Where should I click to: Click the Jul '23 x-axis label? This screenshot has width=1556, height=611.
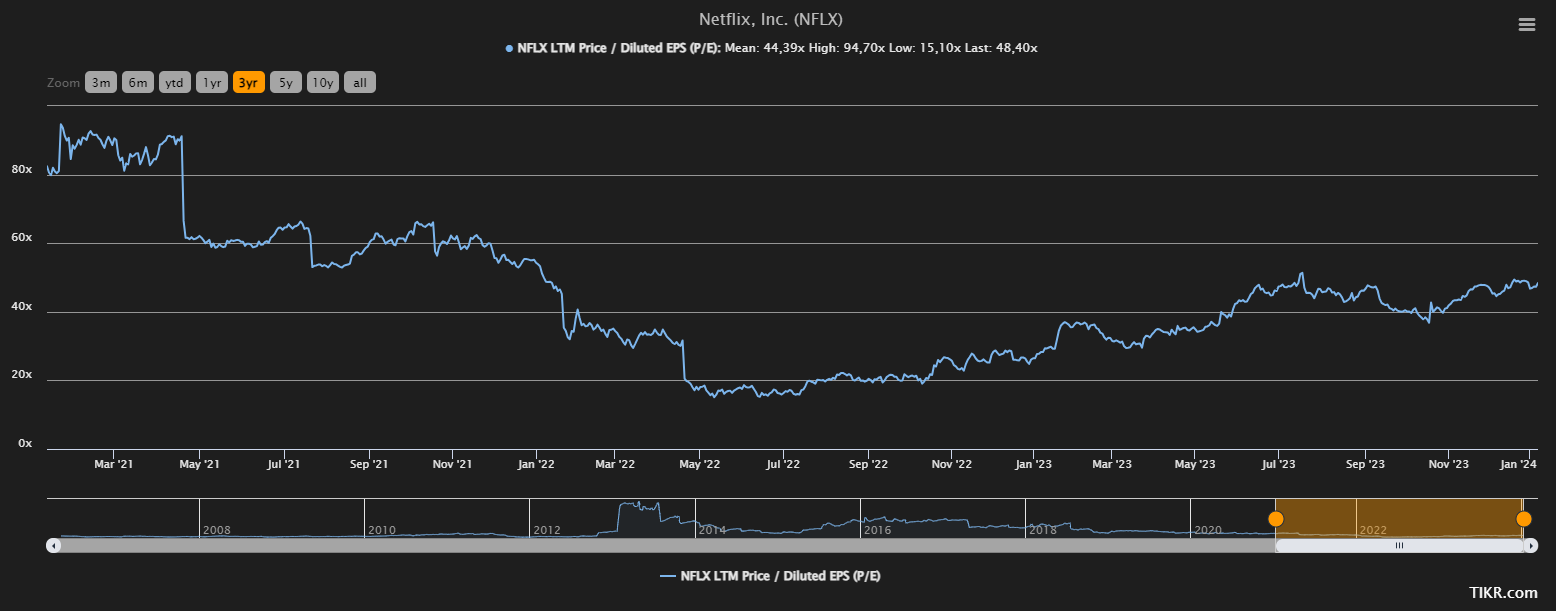[1279, 464]
